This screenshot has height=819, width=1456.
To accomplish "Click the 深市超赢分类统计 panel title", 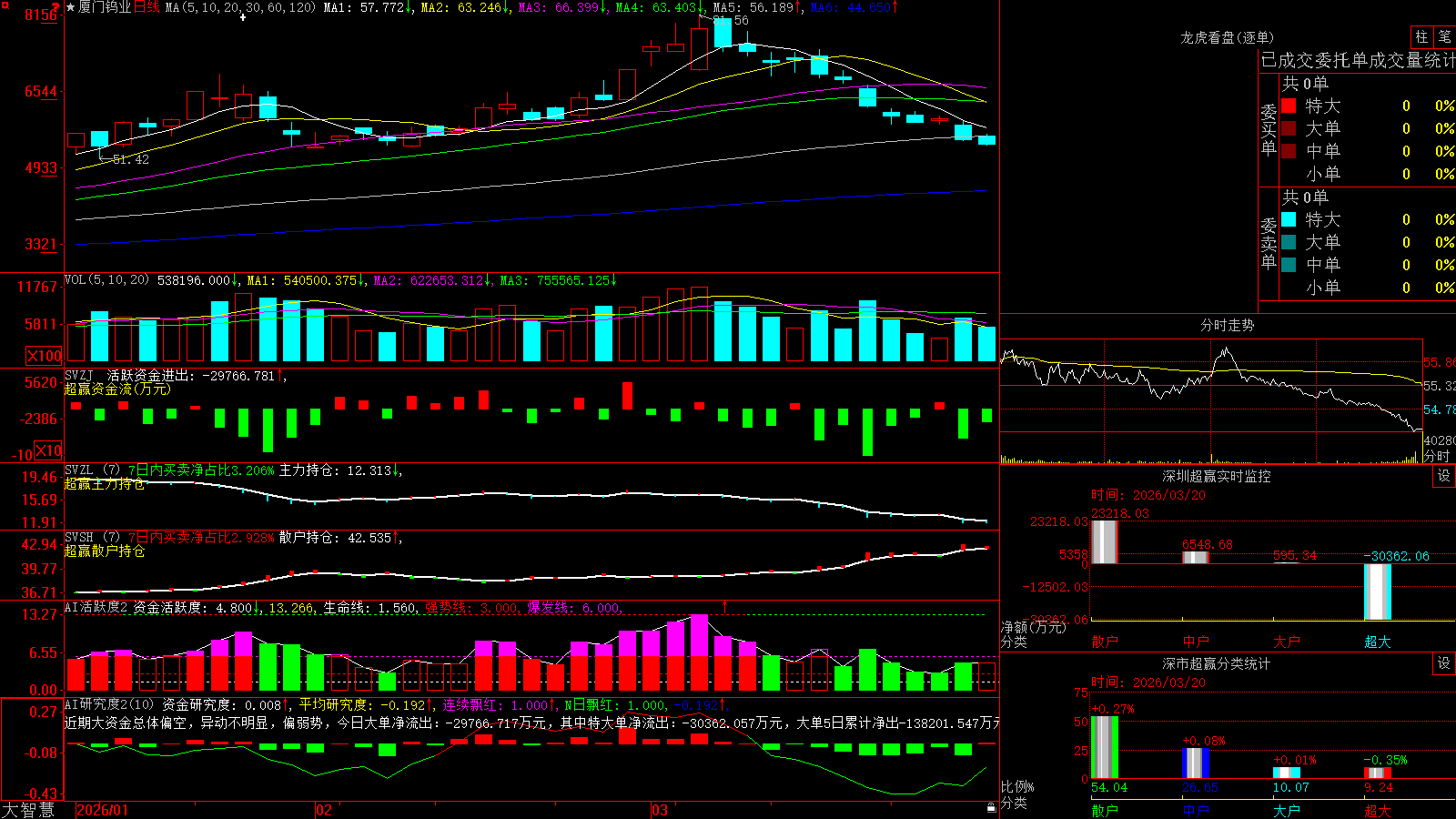I will (1217, 663).
